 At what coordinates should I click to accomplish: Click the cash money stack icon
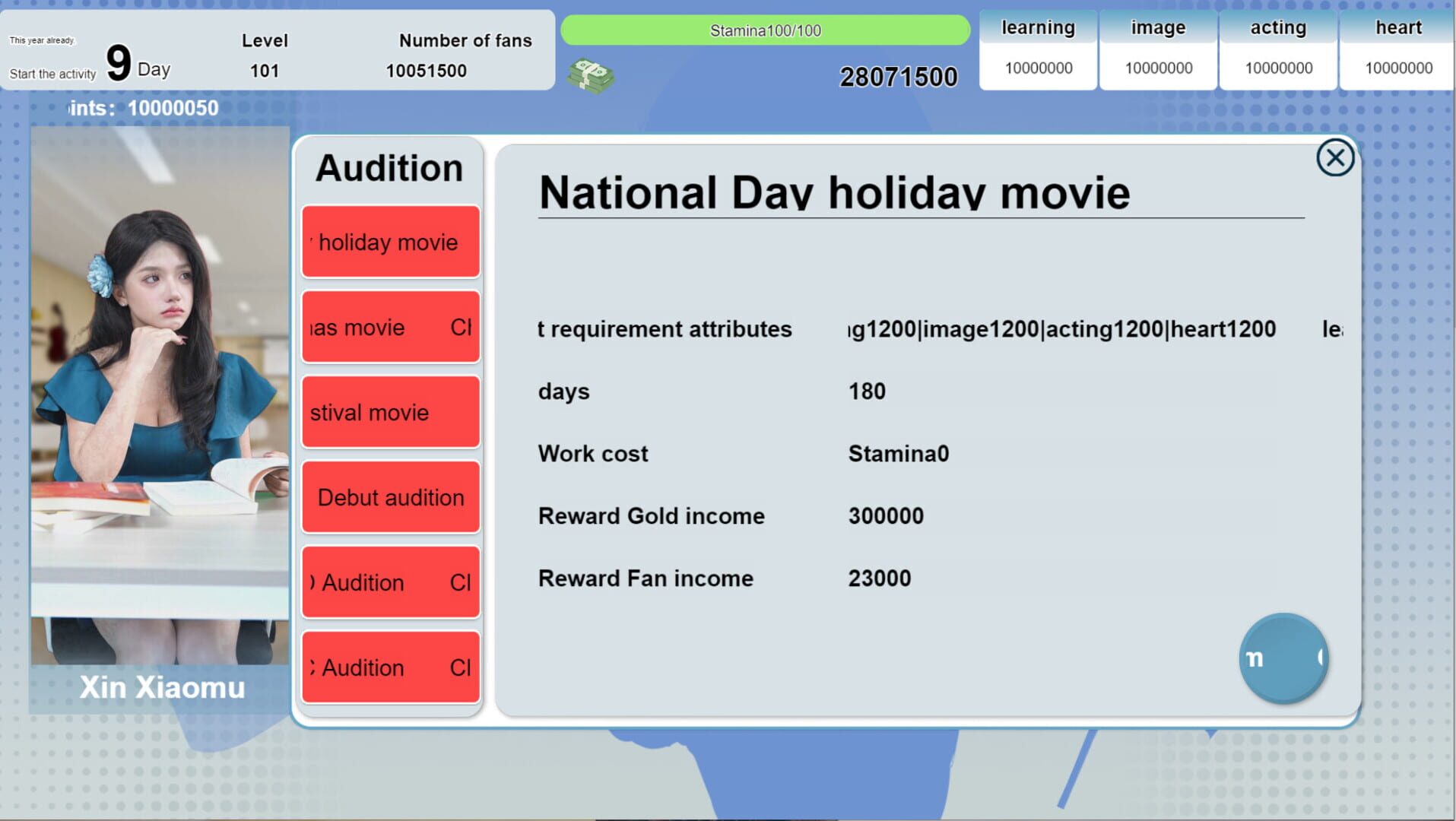[x=590, y=76]
